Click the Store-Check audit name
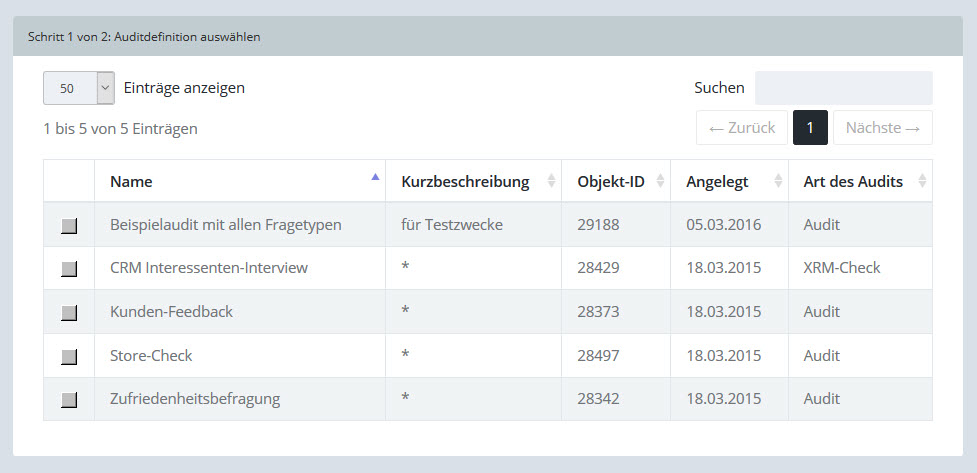The image size is (977, 473). pos(151,355)
